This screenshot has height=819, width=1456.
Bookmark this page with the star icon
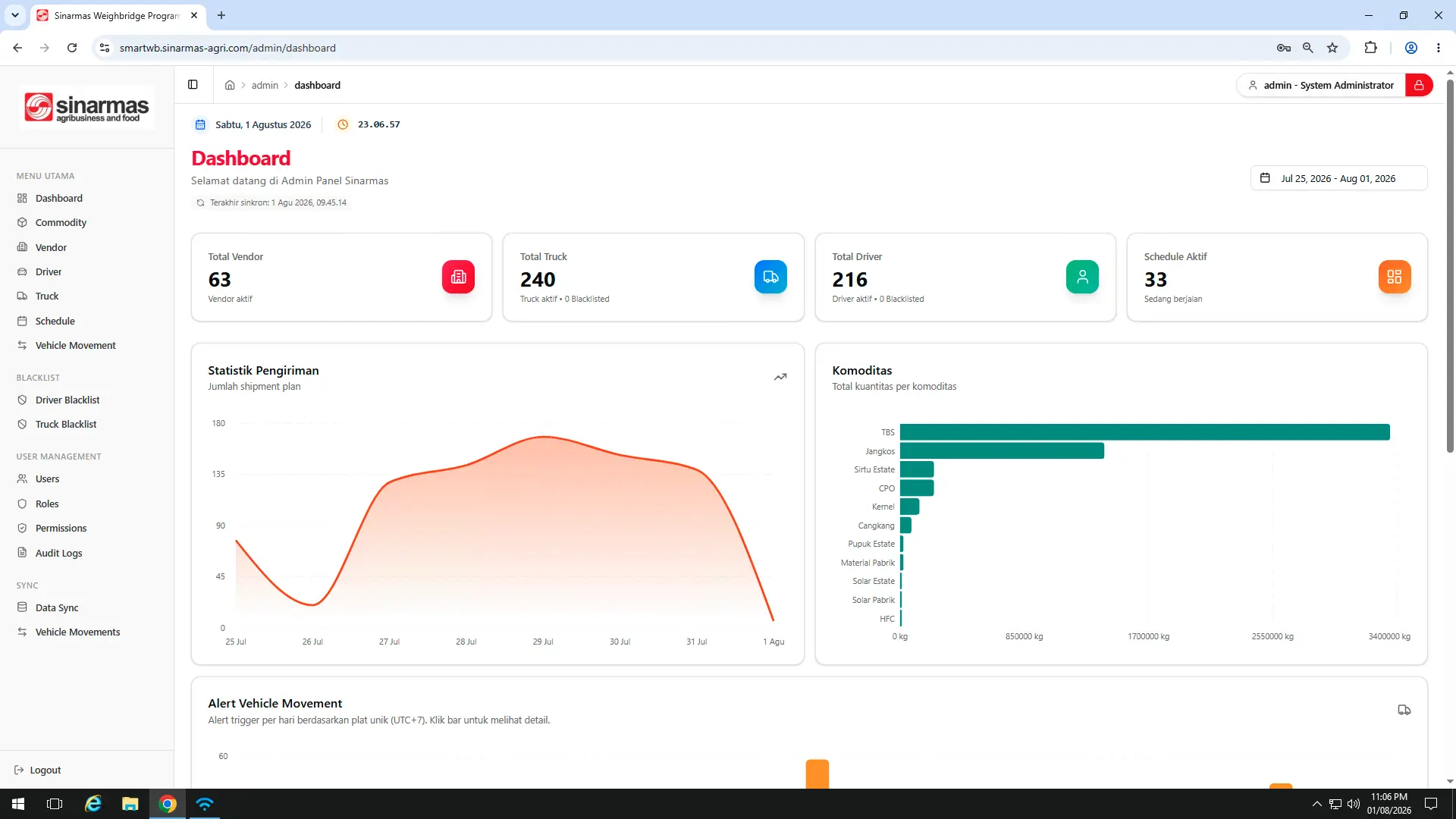click(1332, 48)
